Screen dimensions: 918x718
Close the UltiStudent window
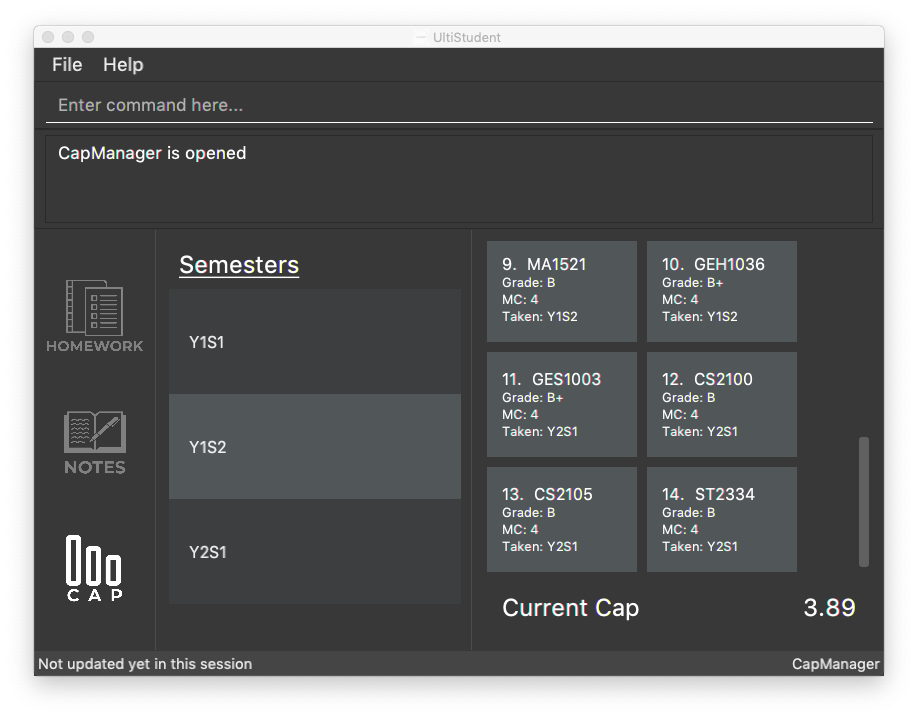[49, 37]
